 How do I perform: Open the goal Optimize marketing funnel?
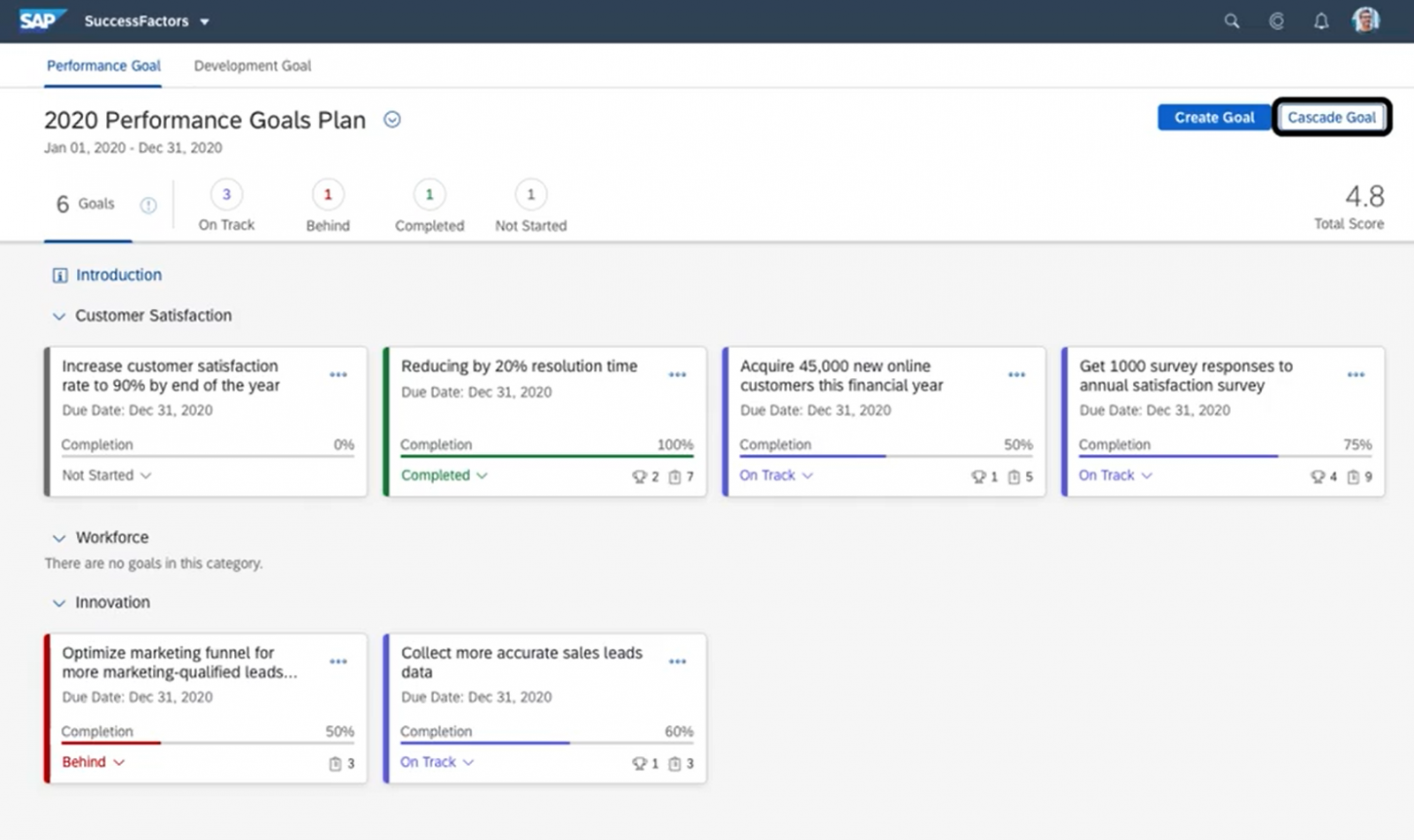point(179,662)
